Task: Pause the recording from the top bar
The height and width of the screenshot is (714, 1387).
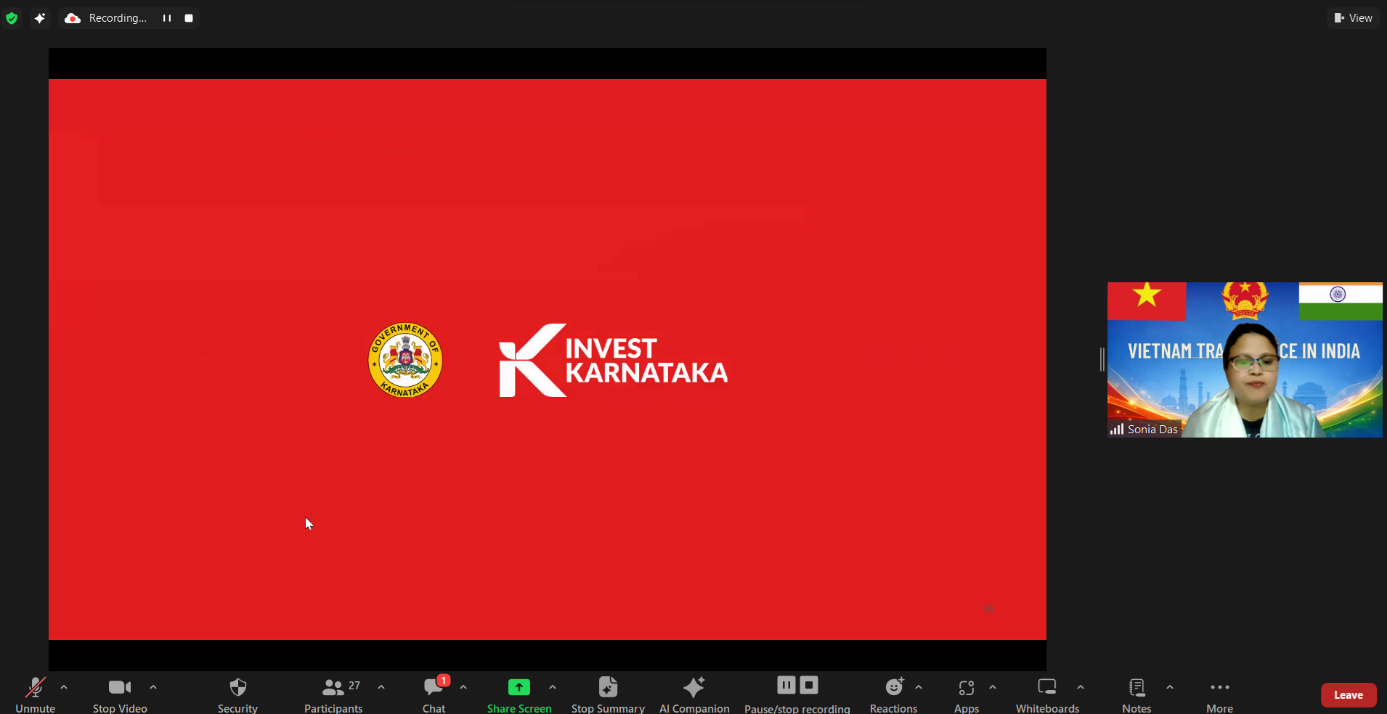Action: (167, 18)
